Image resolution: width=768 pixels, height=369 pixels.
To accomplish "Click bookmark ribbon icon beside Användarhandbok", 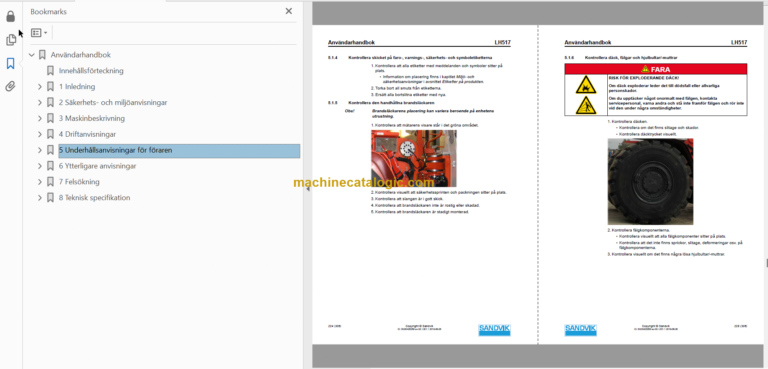I will [42, 55].
